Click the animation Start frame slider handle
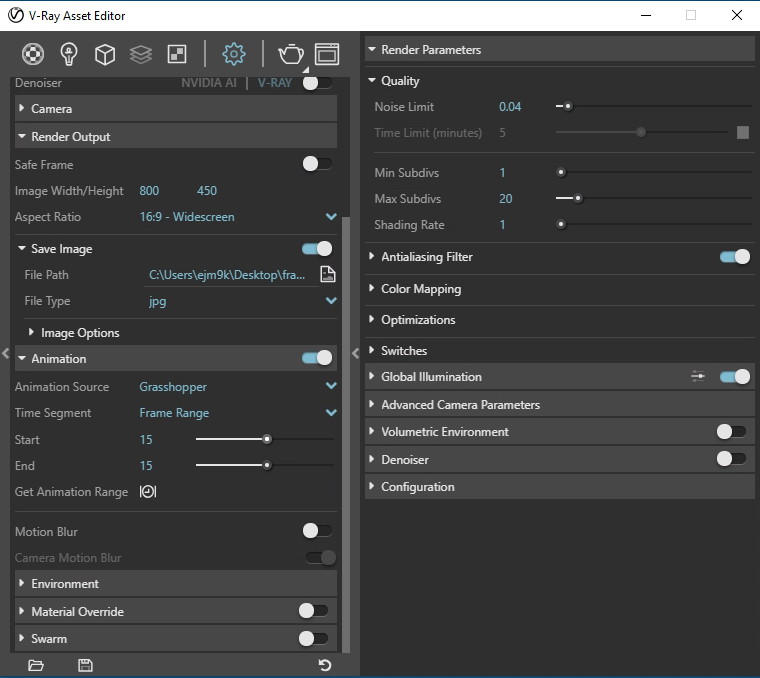Screen dimensions: 760x678 pos(267,439)
